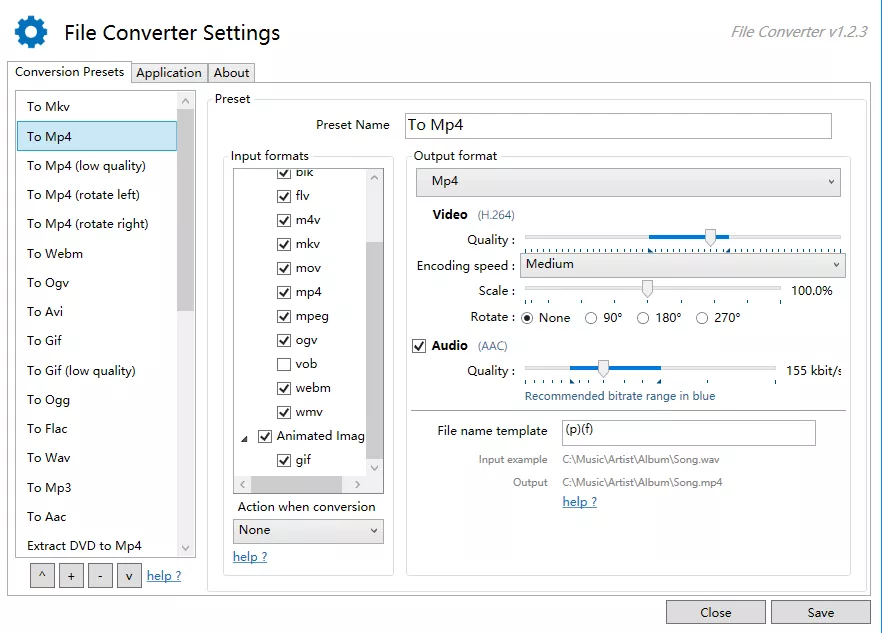Adjust the Video Quality slider
The height and width of the screenshot is (633, 882).
(x=710, y=237)
